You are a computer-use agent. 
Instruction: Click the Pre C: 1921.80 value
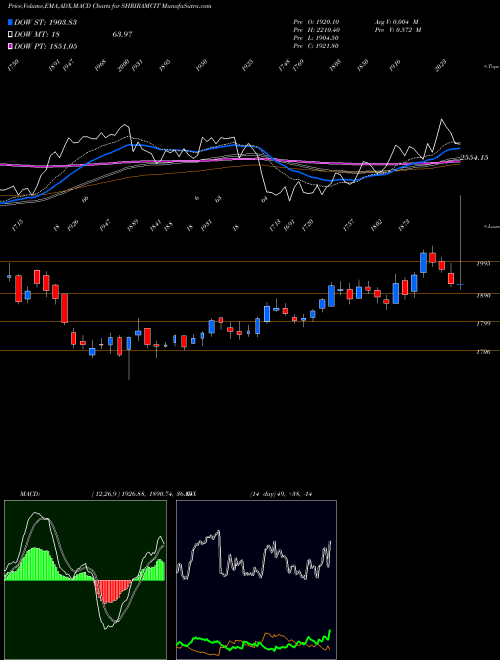(x=317, y=46)
